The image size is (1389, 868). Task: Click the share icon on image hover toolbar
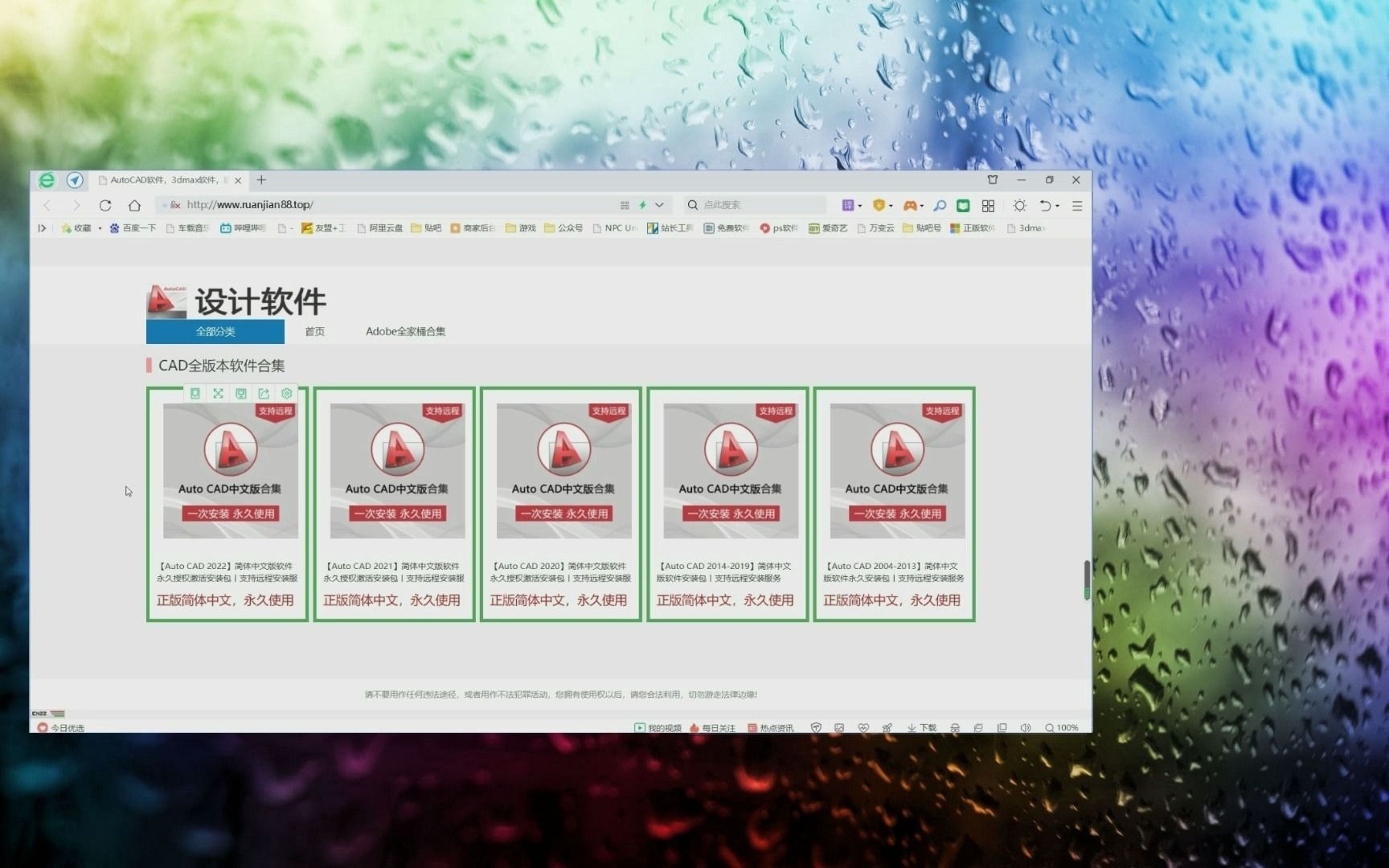[264, 394]
